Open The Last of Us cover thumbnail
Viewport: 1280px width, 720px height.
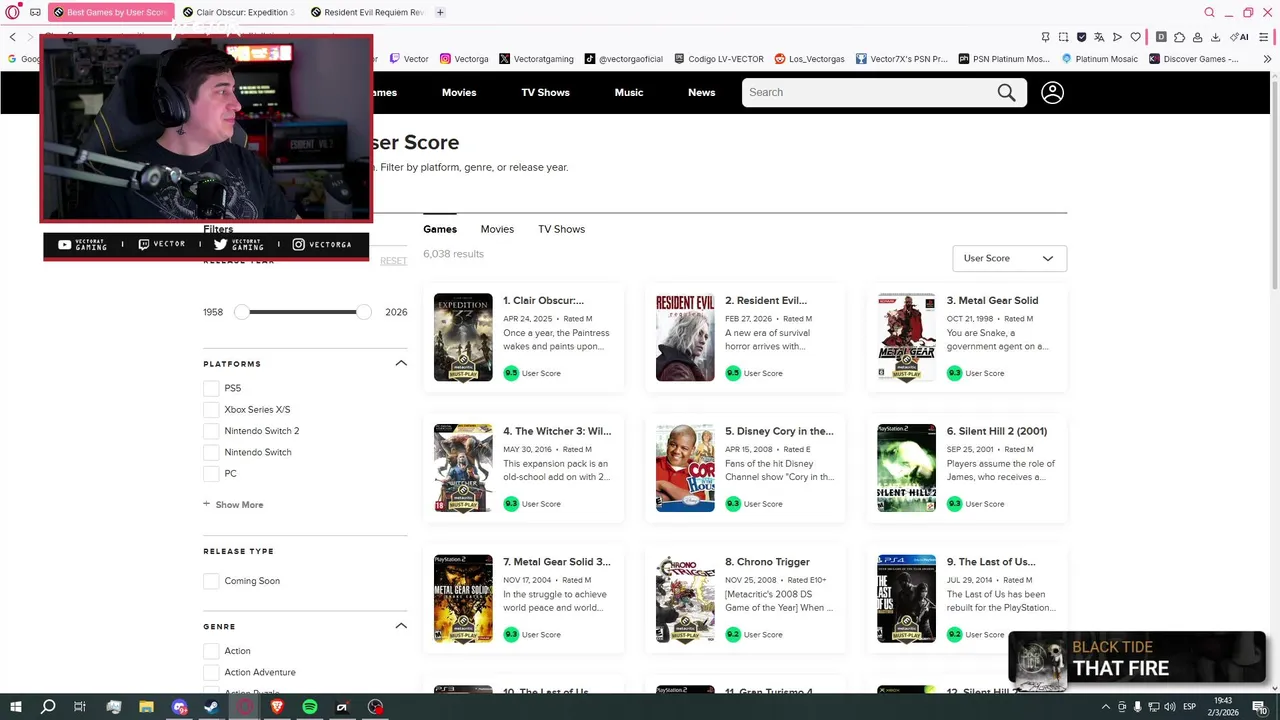click(x=906, y=599)
